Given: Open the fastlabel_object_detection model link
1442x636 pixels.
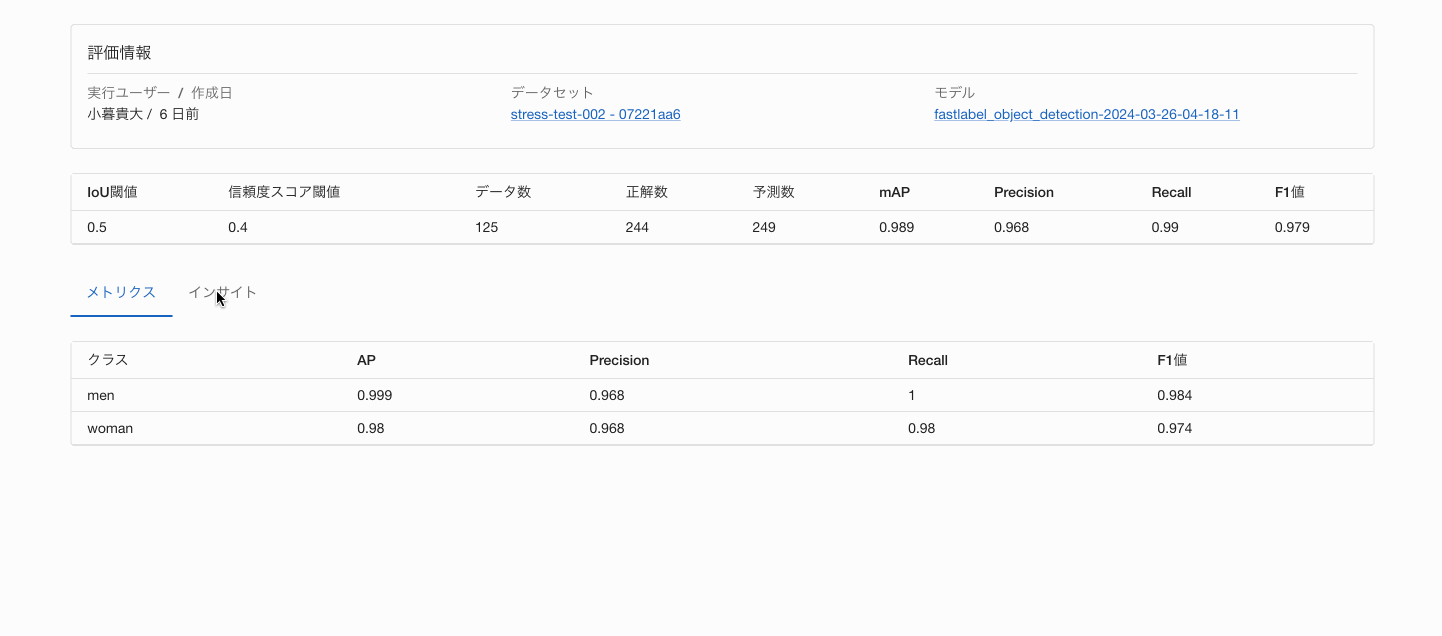Looking at the screenshot, I should click(1086, 114).
